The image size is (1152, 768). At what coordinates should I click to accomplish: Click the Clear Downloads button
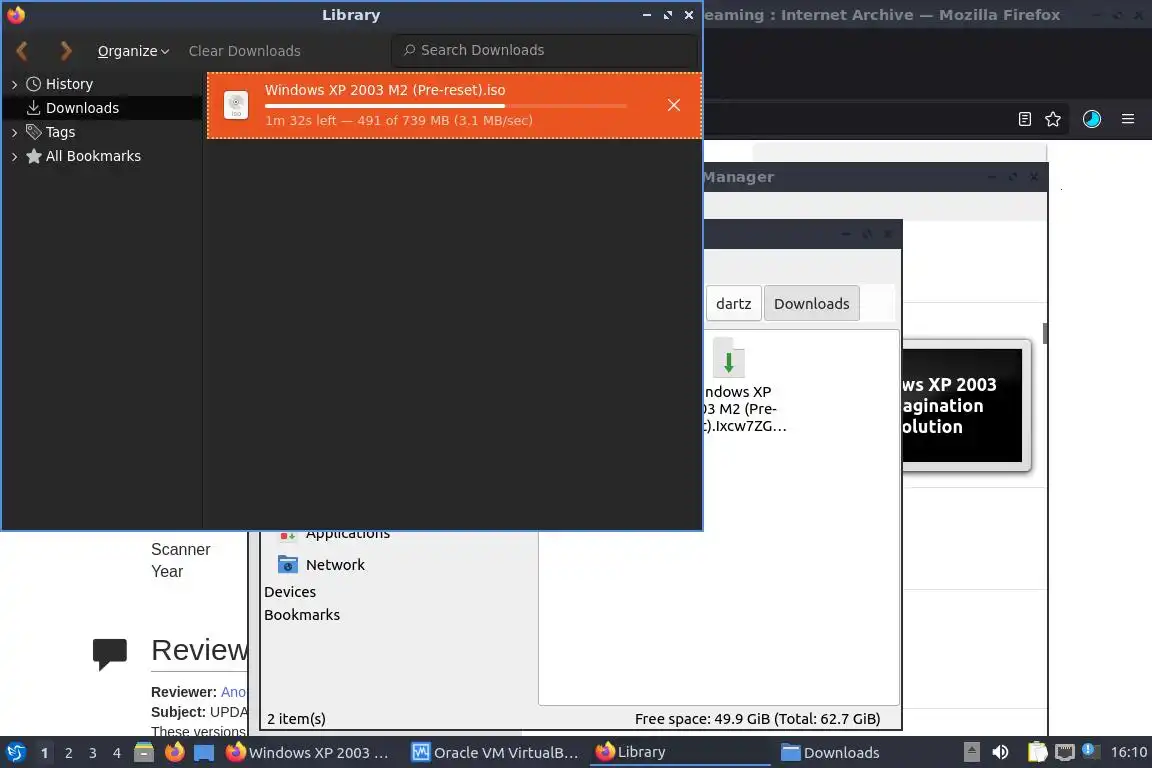245,51
